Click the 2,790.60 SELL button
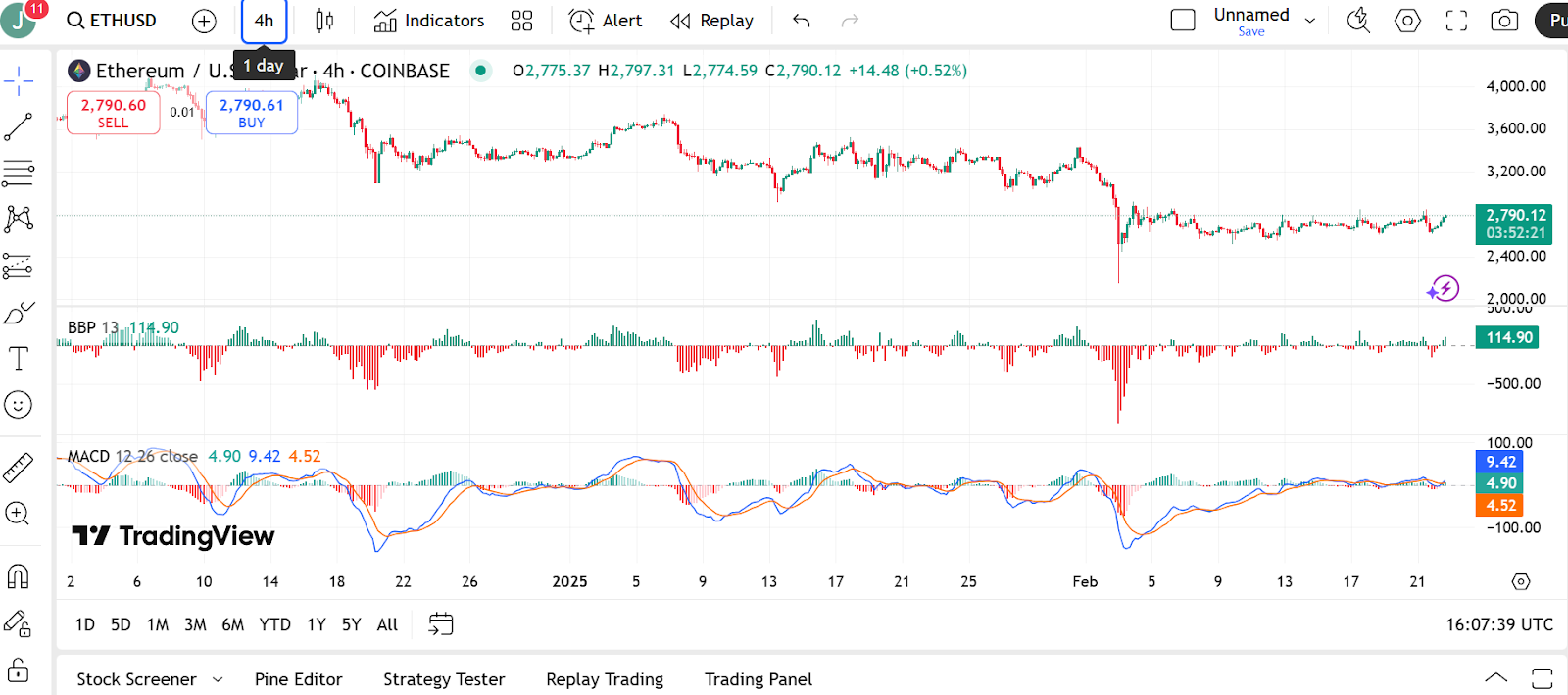 (114, 113)
